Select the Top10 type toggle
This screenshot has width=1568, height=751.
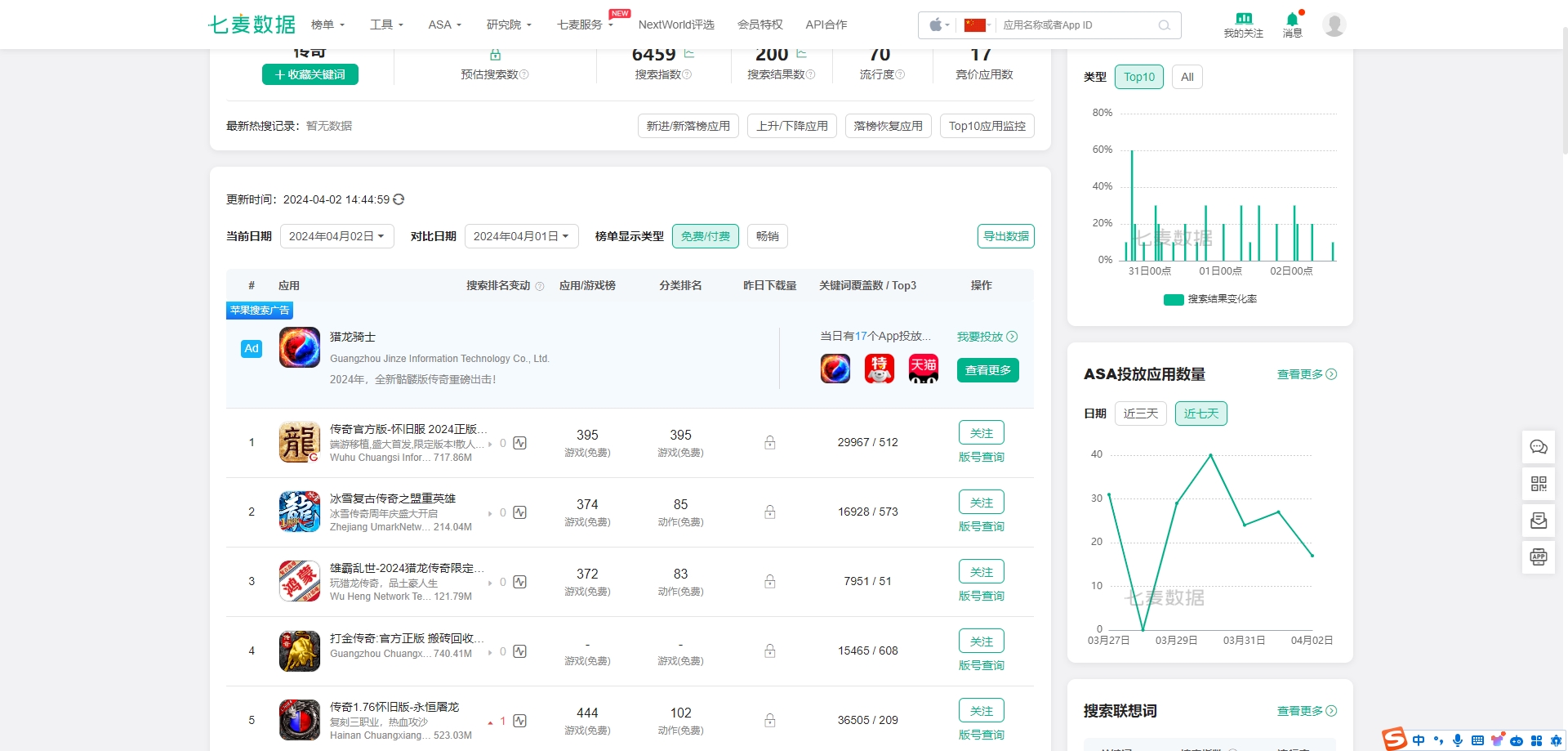coord(1138,77)
